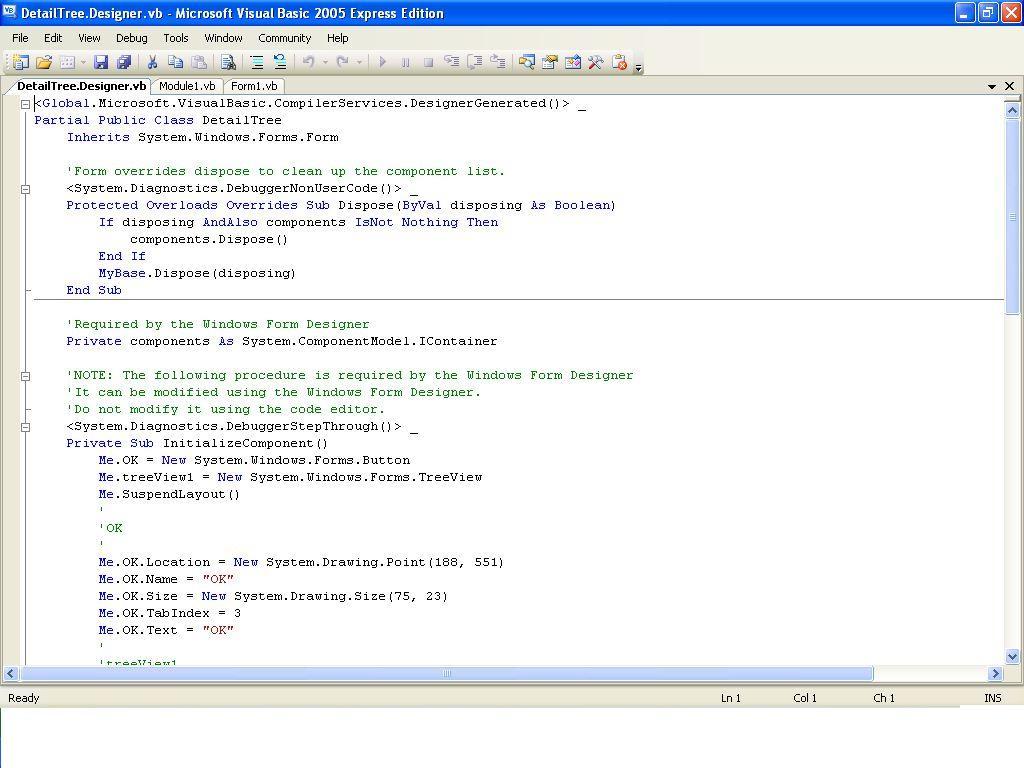Open the Debug menu

pos(132,38)
